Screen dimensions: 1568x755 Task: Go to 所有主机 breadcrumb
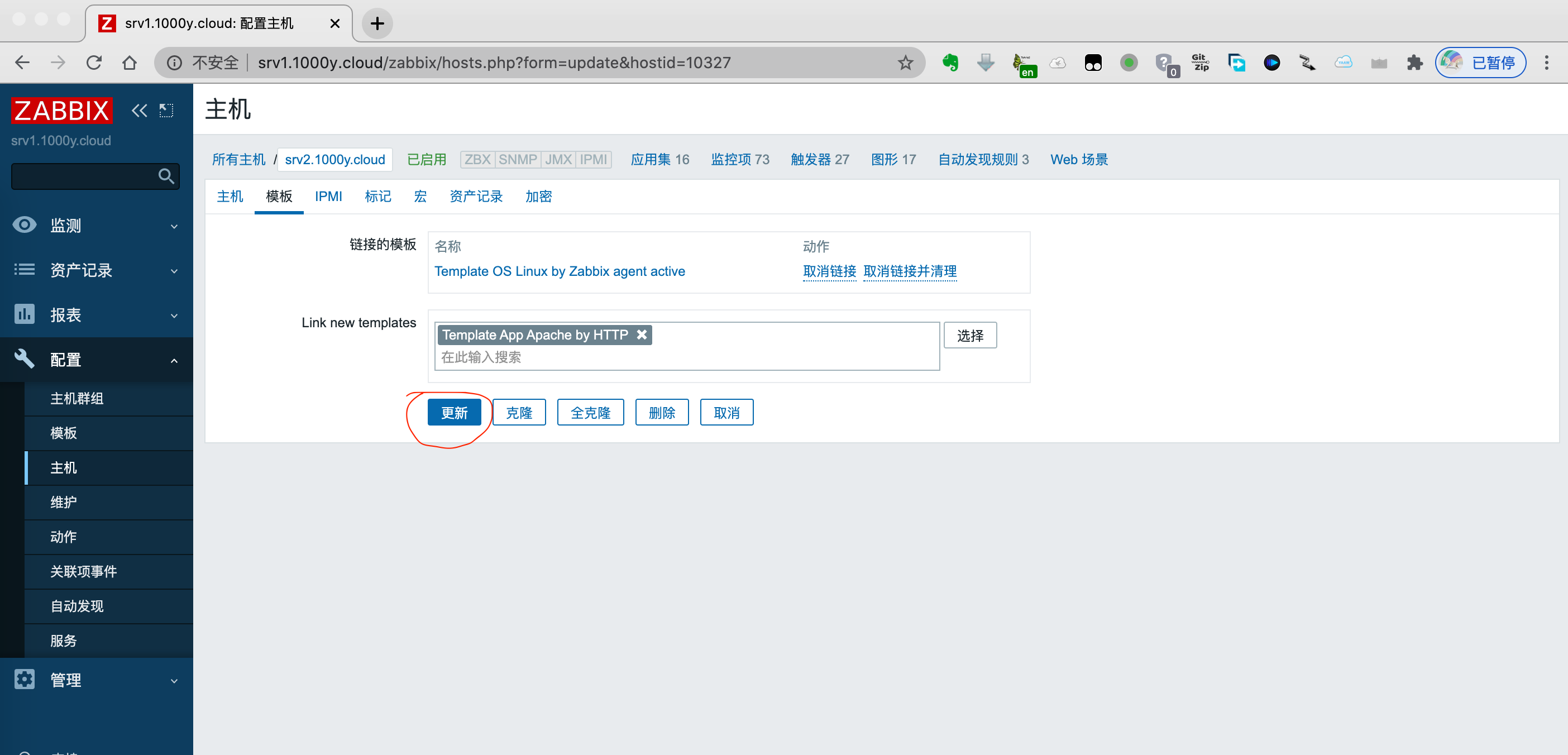[x=238, y=160]
